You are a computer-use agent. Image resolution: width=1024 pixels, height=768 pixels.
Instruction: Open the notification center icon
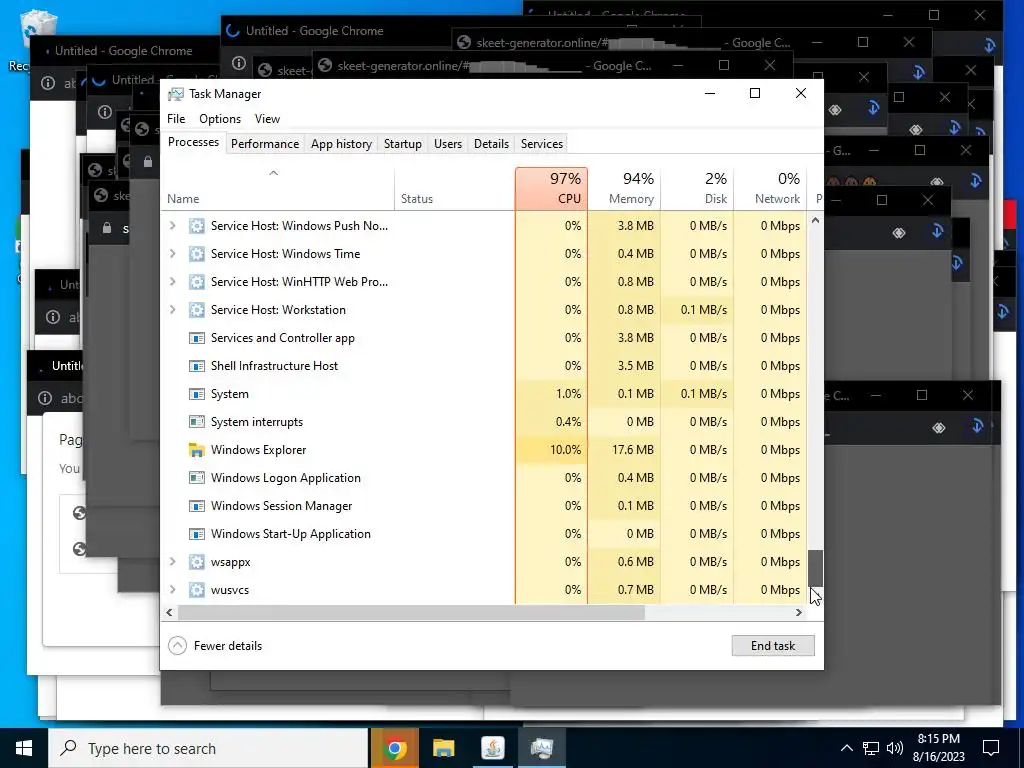pyautogui.click(x=991, y=748)
